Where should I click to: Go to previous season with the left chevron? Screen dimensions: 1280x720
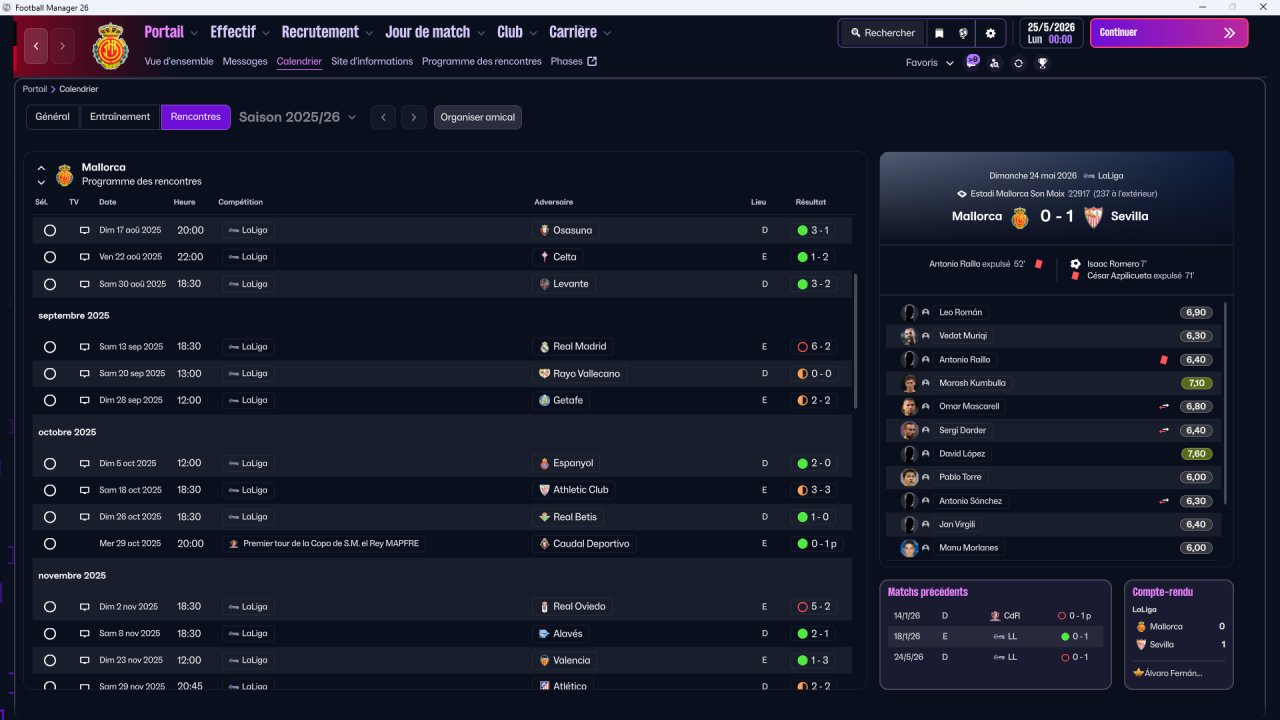point(383,117)
